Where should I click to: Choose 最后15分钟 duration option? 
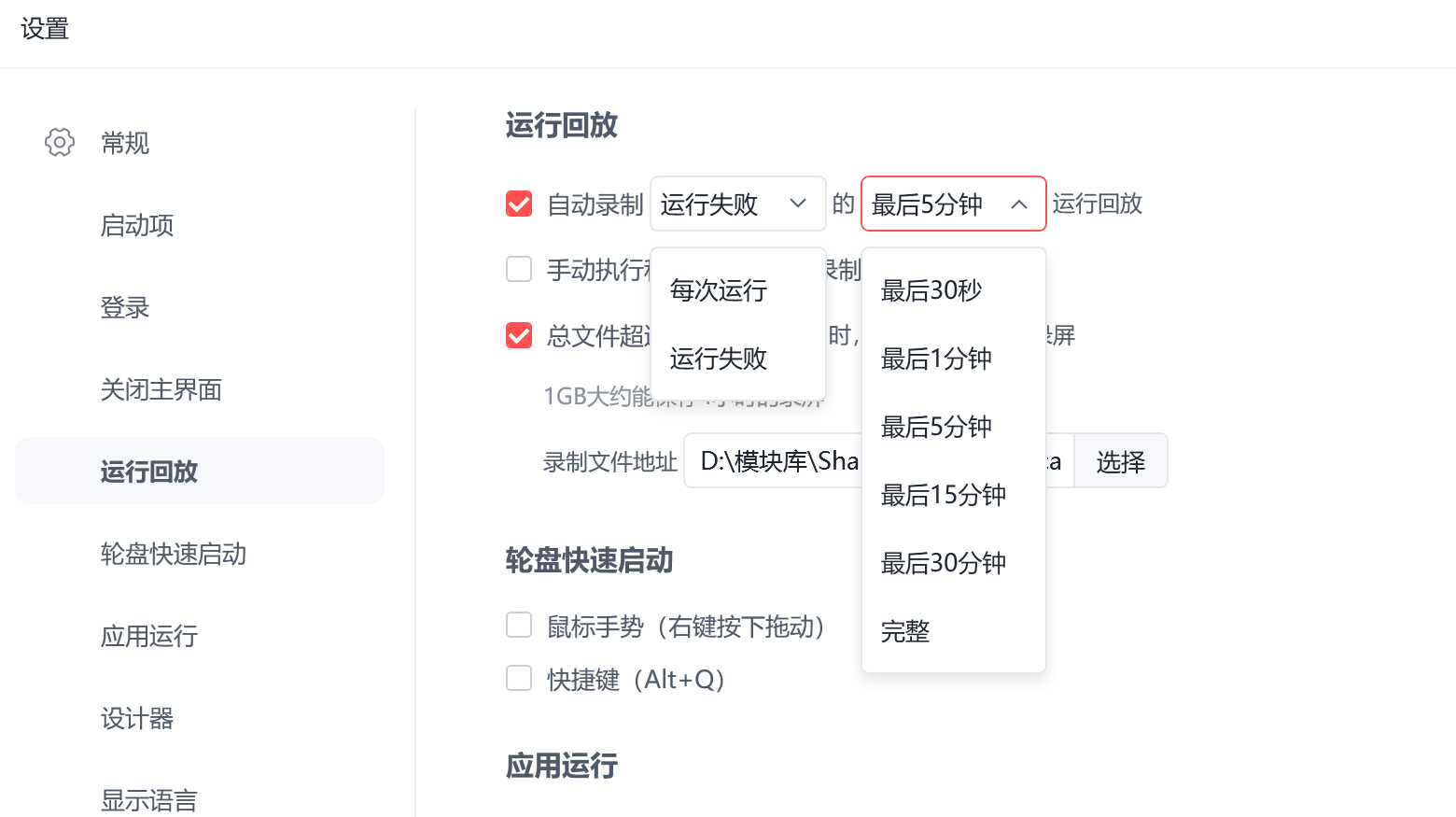(x=943, y=495)
